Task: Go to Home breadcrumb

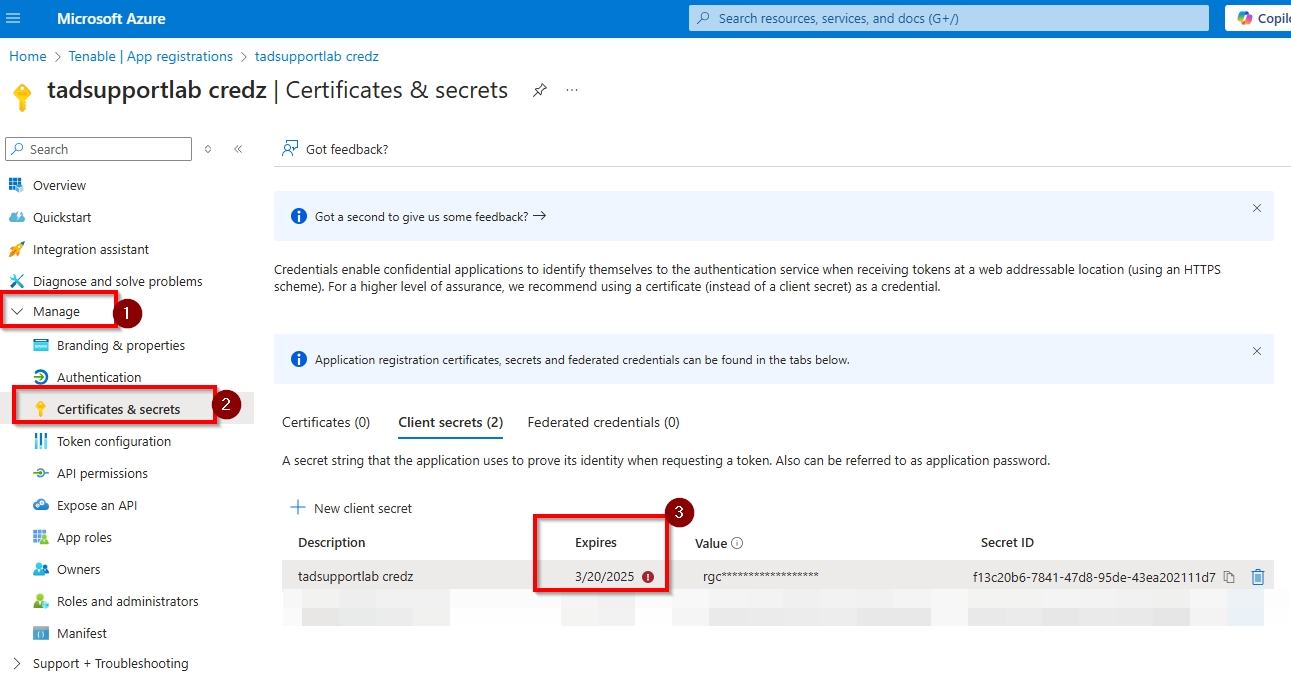Action: (28, 57)
